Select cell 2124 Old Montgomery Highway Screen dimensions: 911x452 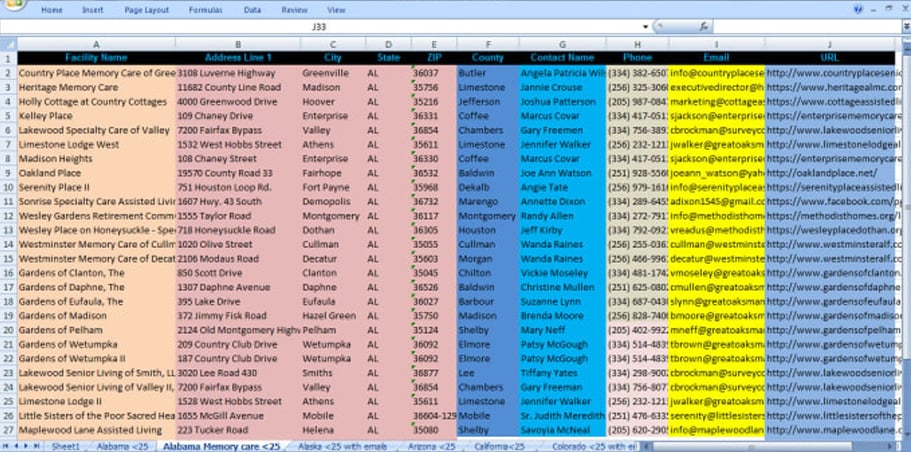point(238,330)
